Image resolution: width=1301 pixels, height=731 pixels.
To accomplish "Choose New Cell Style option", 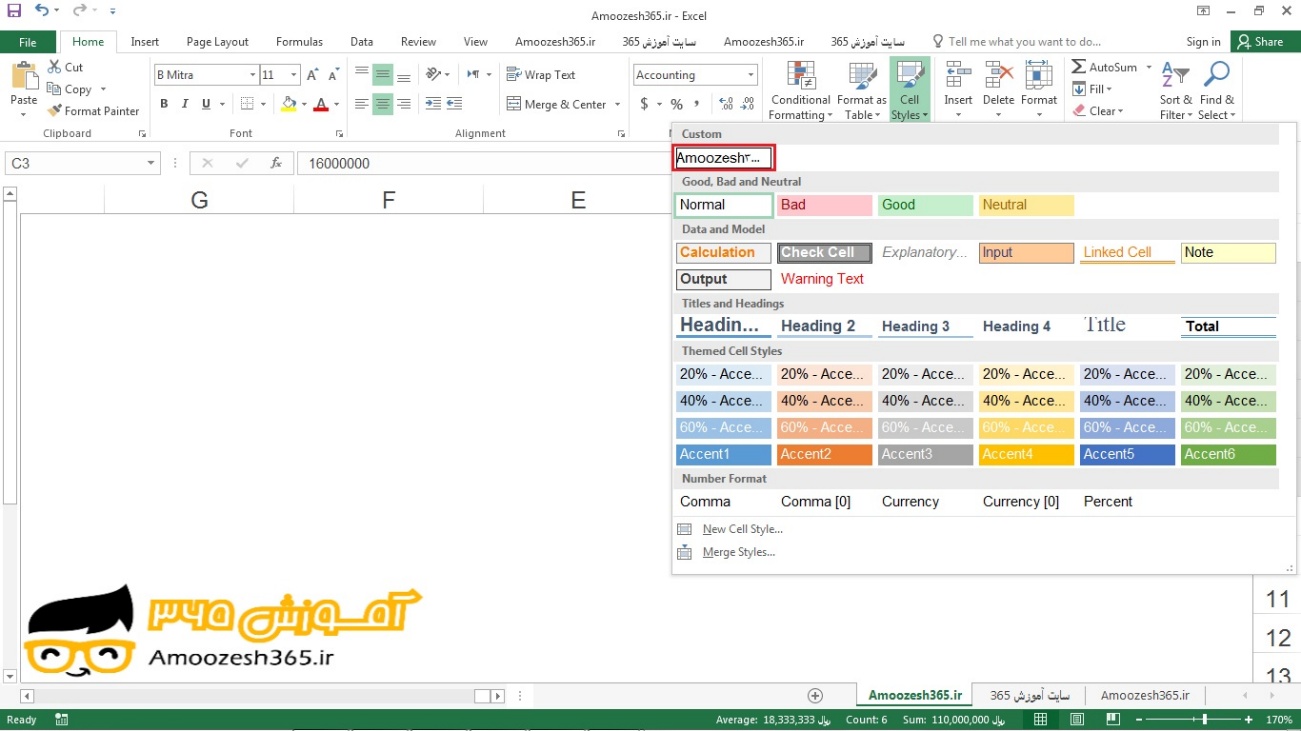I will coord(742,529).
